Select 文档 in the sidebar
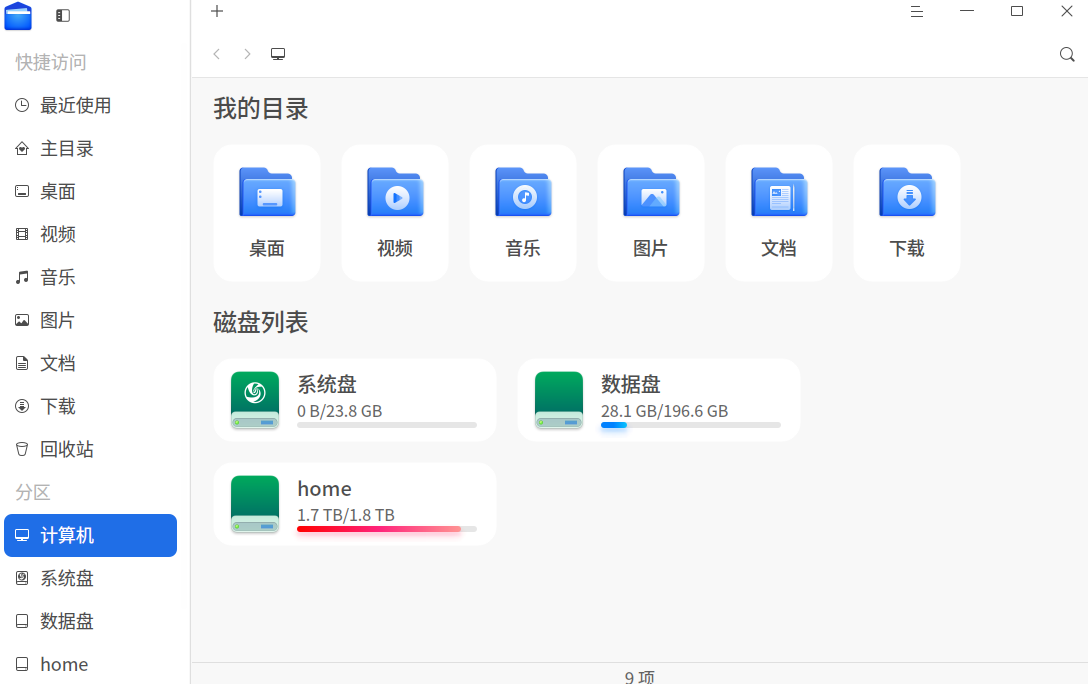 90,364
